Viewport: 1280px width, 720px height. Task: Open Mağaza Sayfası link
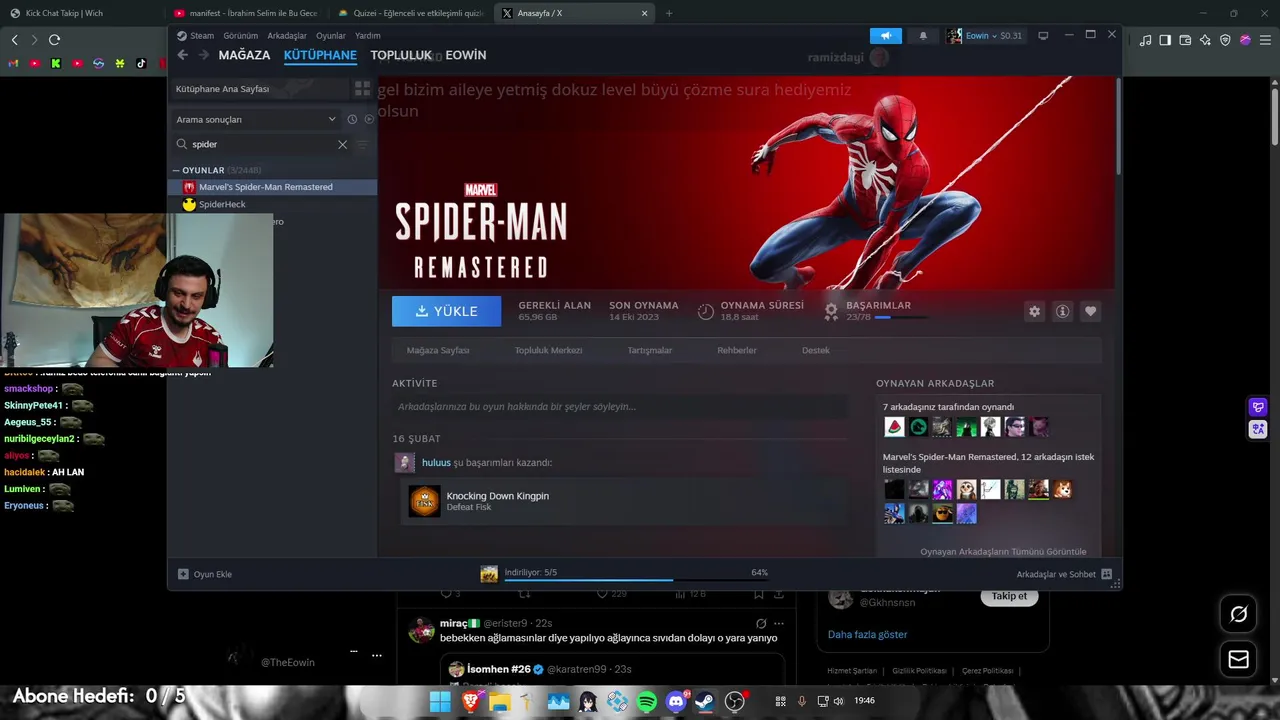(438, 350)
